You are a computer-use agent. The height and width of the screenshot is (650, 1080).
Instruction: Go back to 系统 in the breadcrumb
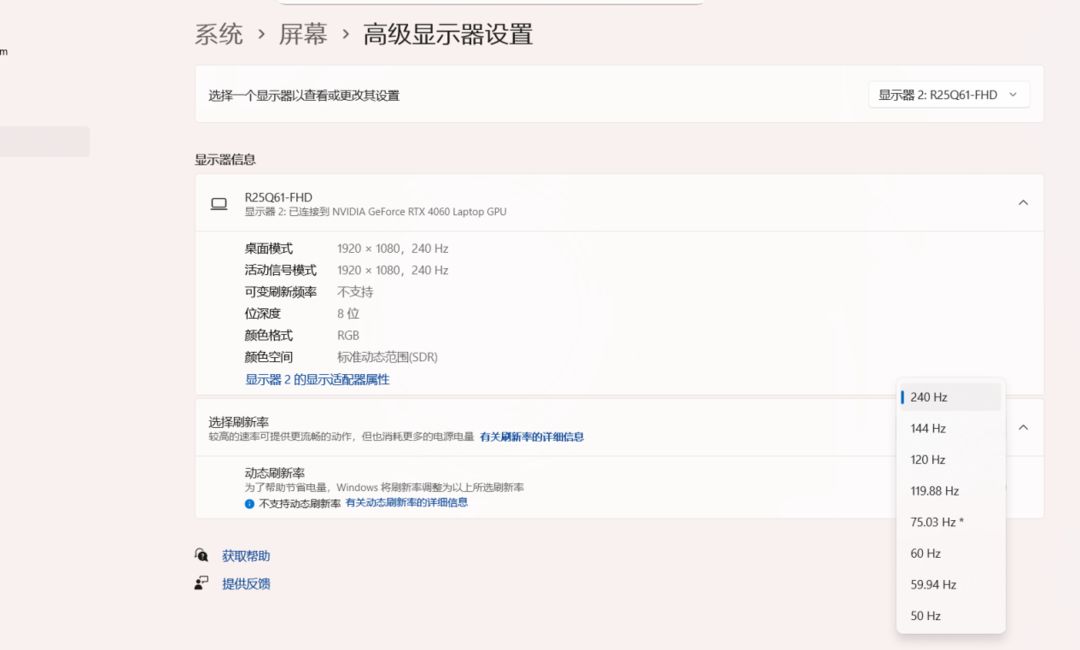click(219, 35)
